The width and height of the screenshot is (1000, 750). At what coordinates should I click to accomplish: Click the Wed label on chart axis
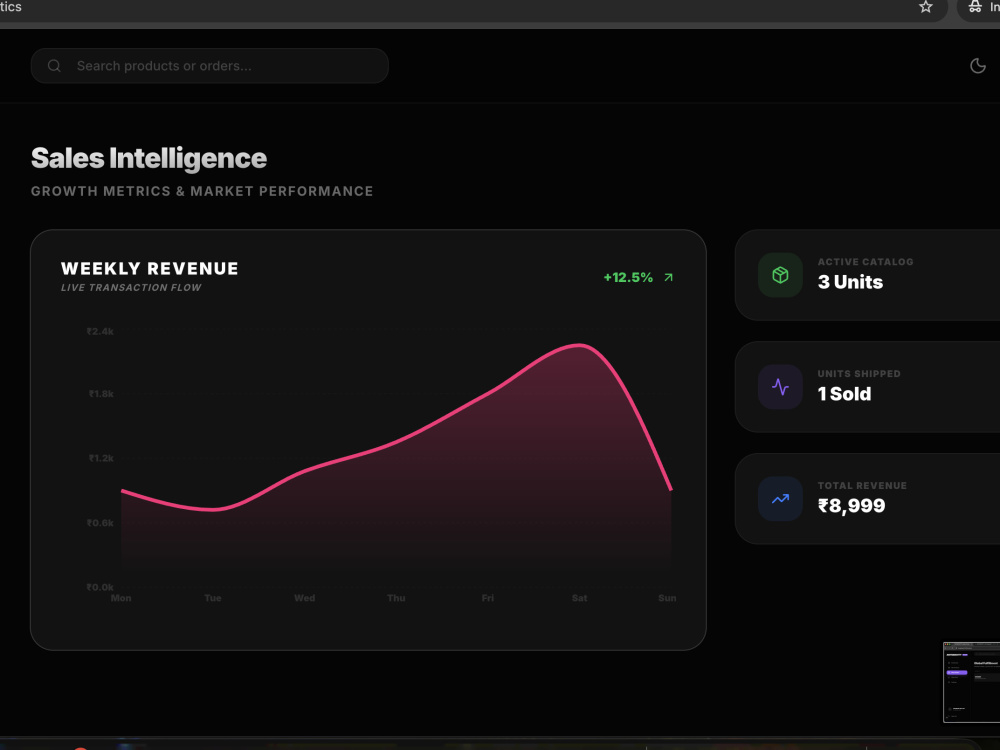pyautogui.click(x=304, y=598)
